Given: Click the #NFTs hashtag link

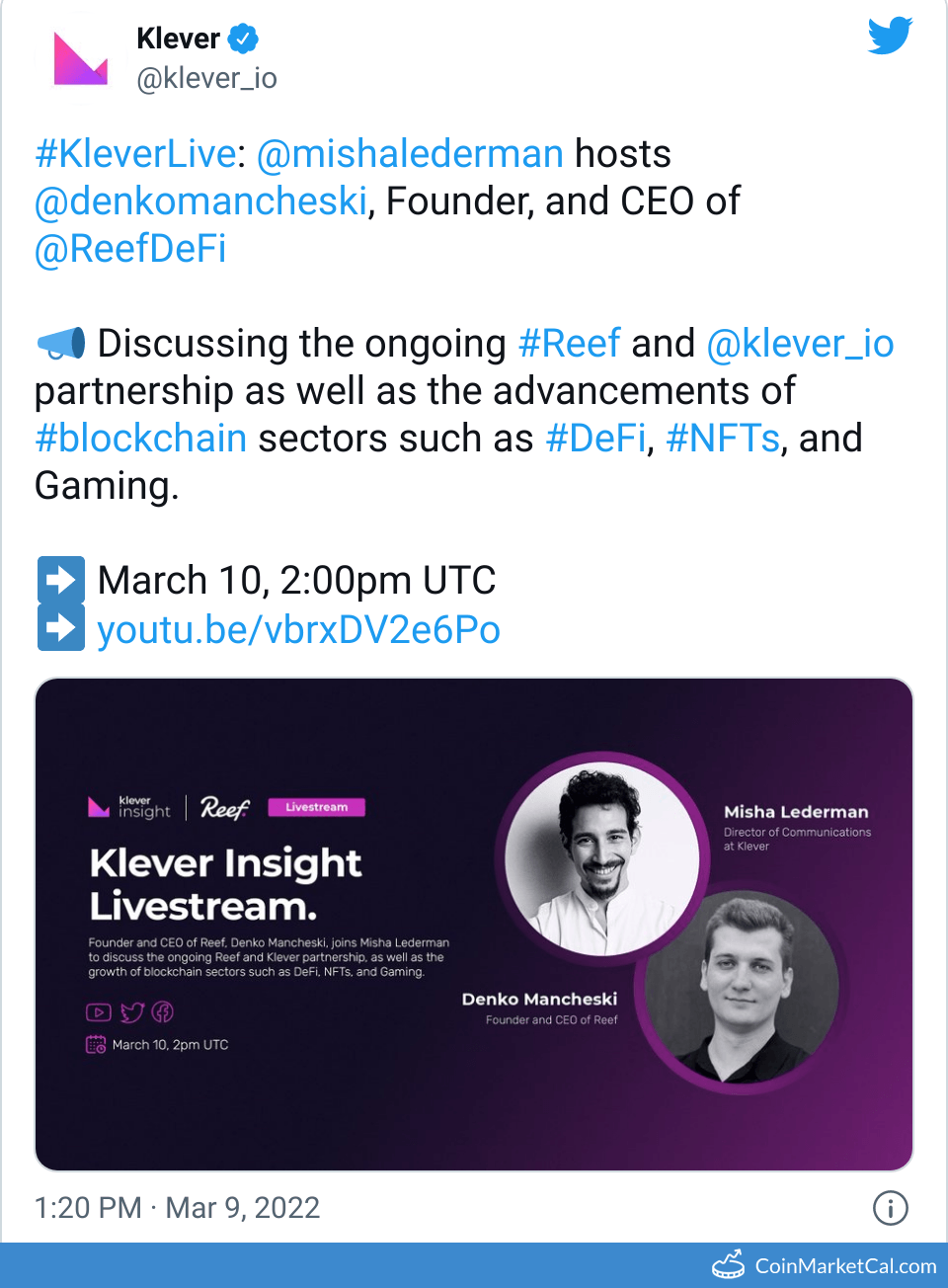Looking at the screenshot, I should (723, 438).
